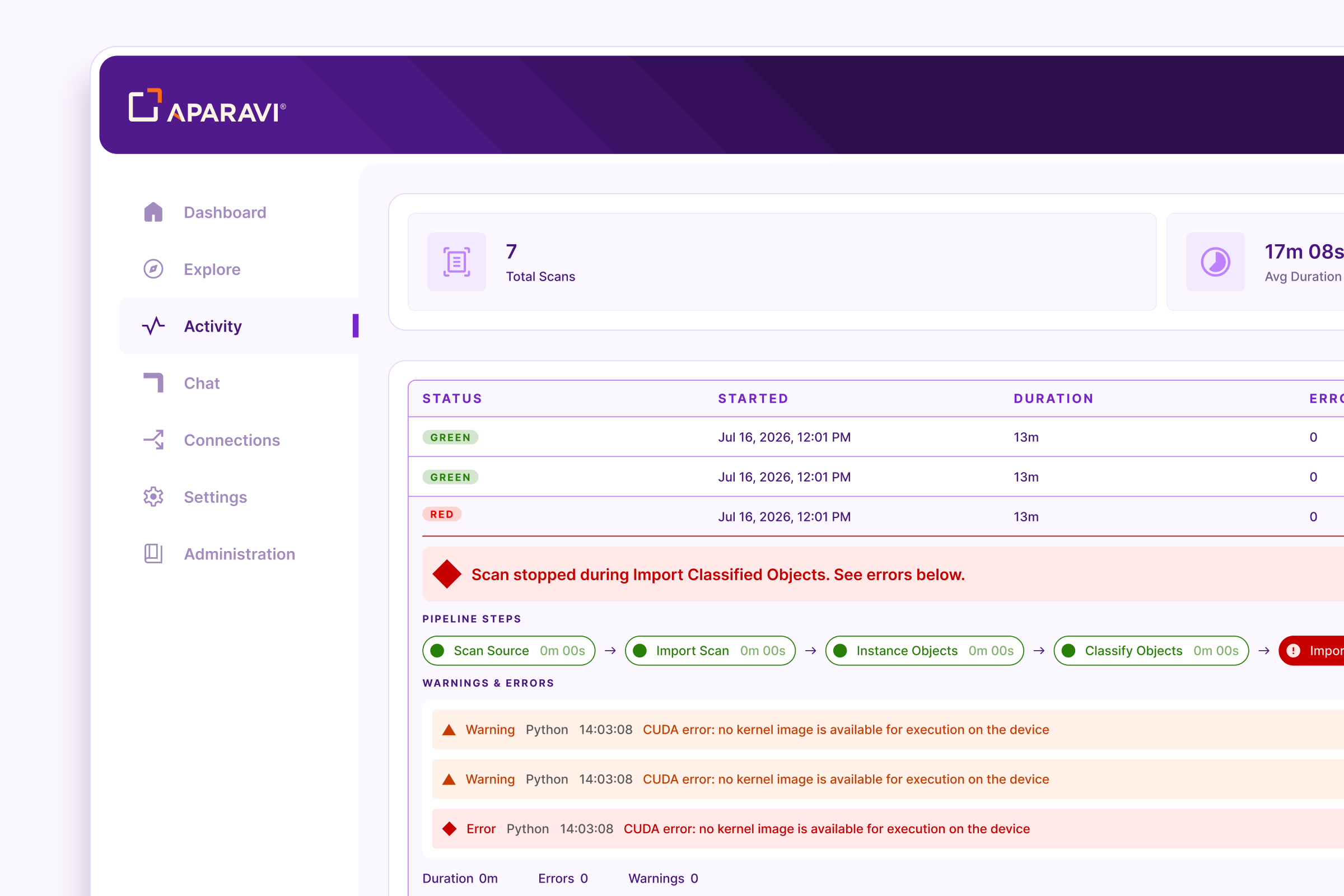Select the Classify Objects pipeline step
The width and height of the screenshot is (1344, 896).
point(1151,650)
